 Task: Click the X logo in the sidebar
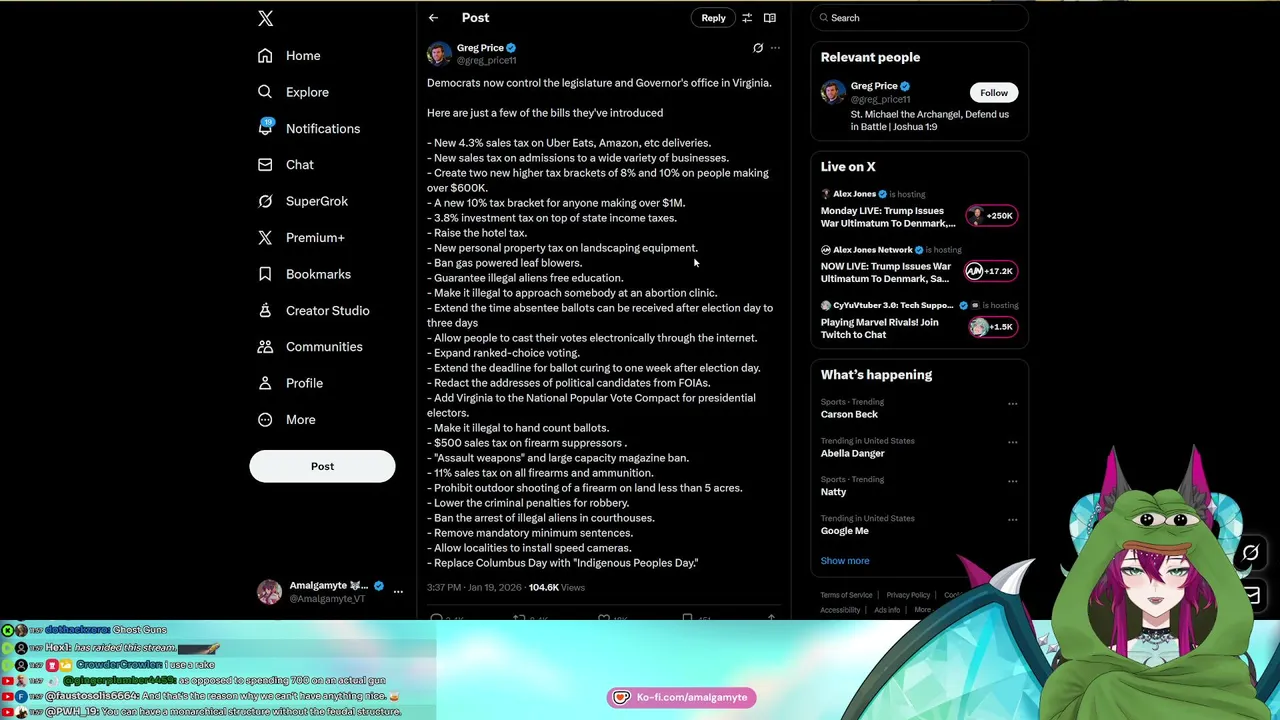265,18
